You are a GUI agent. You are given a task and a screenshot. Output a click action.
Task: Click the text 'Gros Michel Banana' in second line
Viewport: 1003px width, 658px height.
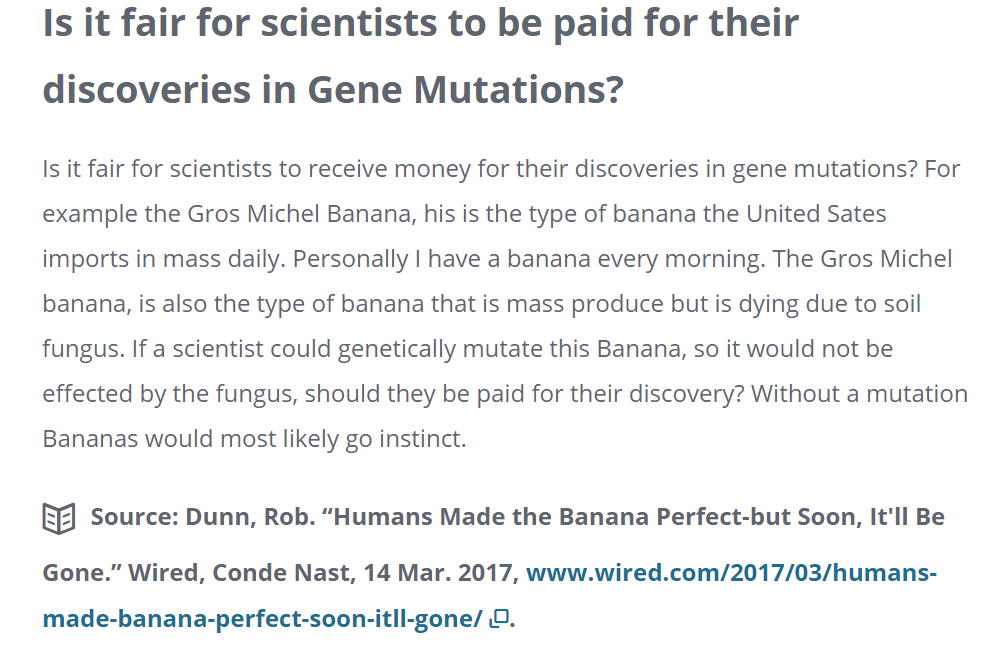299,214
